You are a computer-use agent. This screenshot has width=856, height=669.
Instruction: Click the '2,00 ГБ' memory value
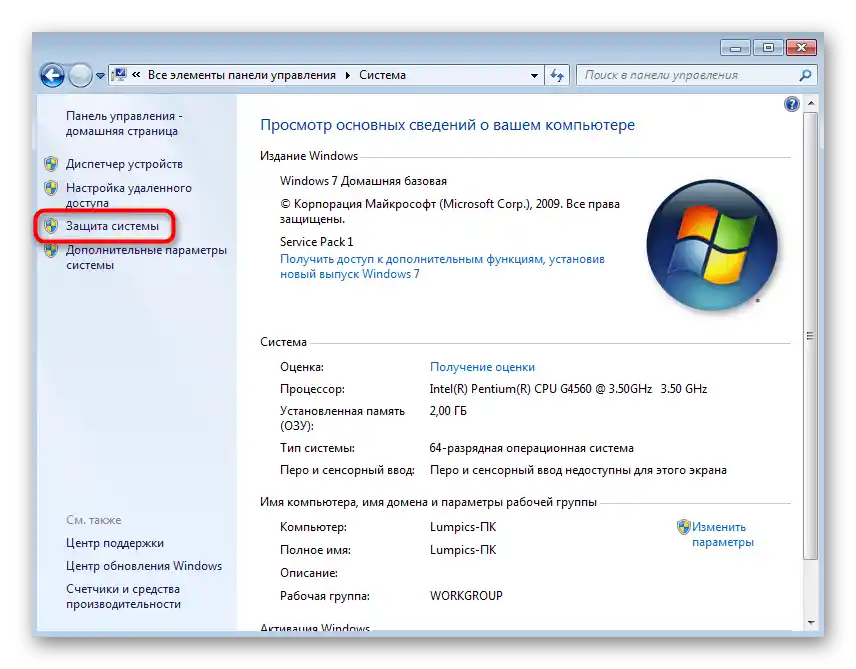[x=448, y=411]
